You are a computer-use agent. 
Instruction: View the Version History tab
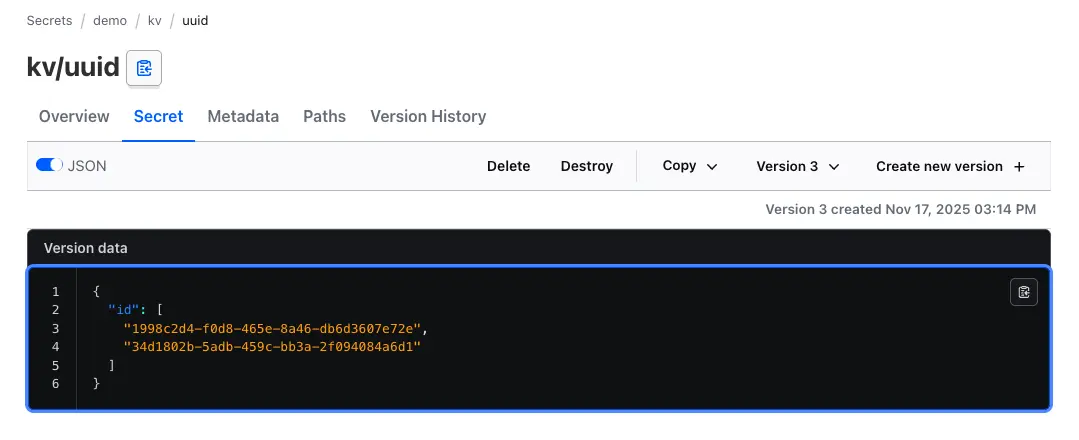click(428, 117)
